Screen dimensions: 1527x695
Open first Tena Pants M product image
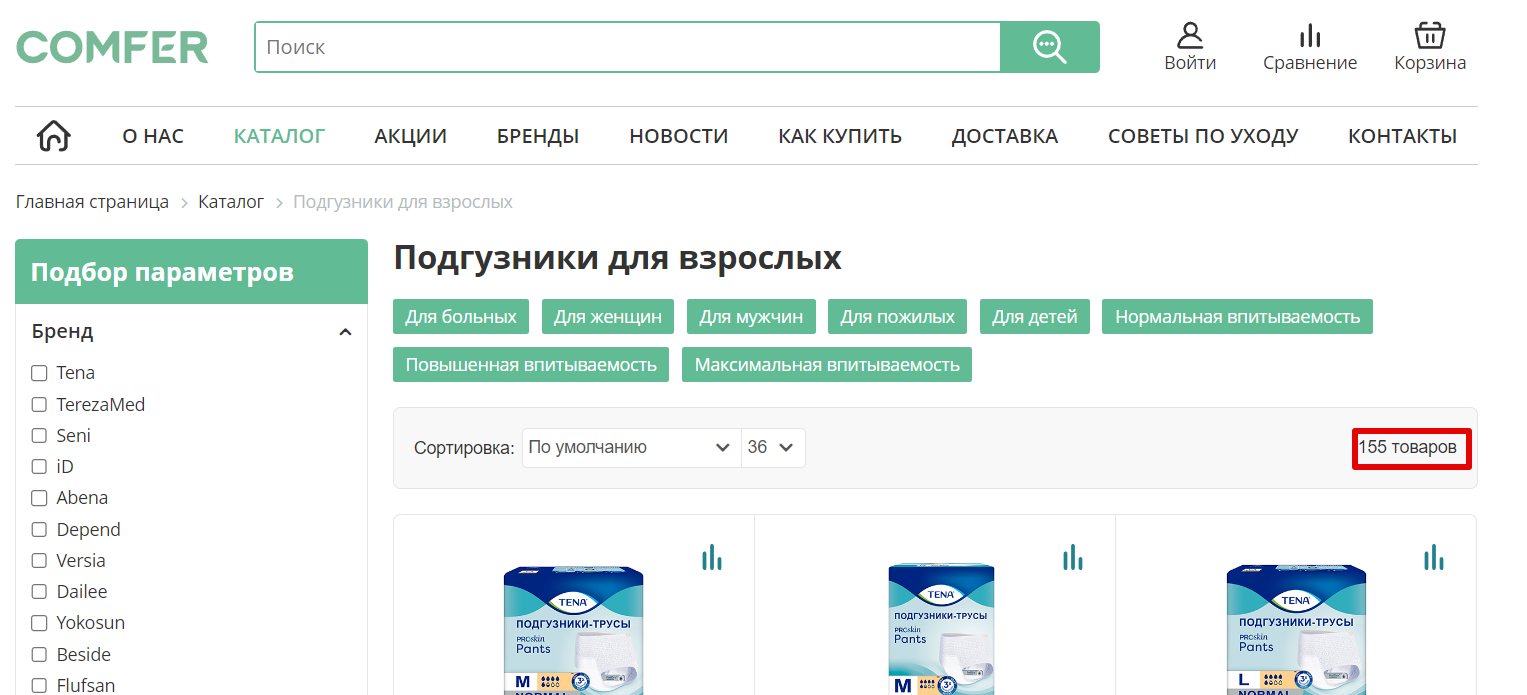(x=574, y=630)
